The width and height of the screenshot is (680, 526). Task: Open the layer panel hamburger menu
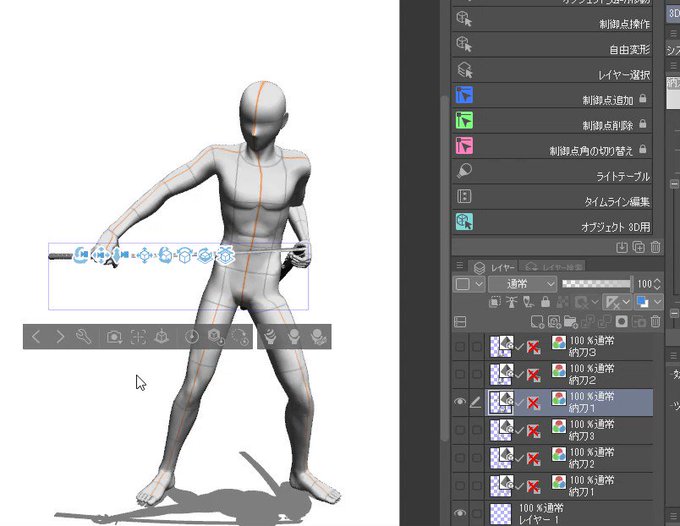(459, 265)
